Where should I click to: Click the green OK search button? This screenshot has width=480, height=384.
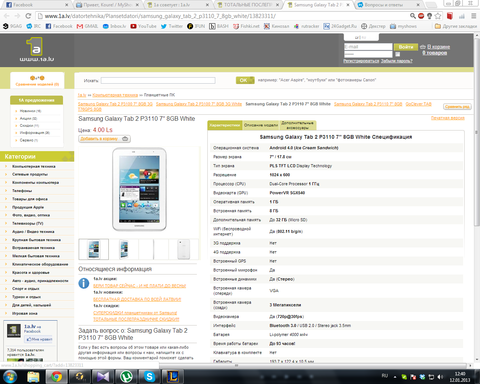245,80
